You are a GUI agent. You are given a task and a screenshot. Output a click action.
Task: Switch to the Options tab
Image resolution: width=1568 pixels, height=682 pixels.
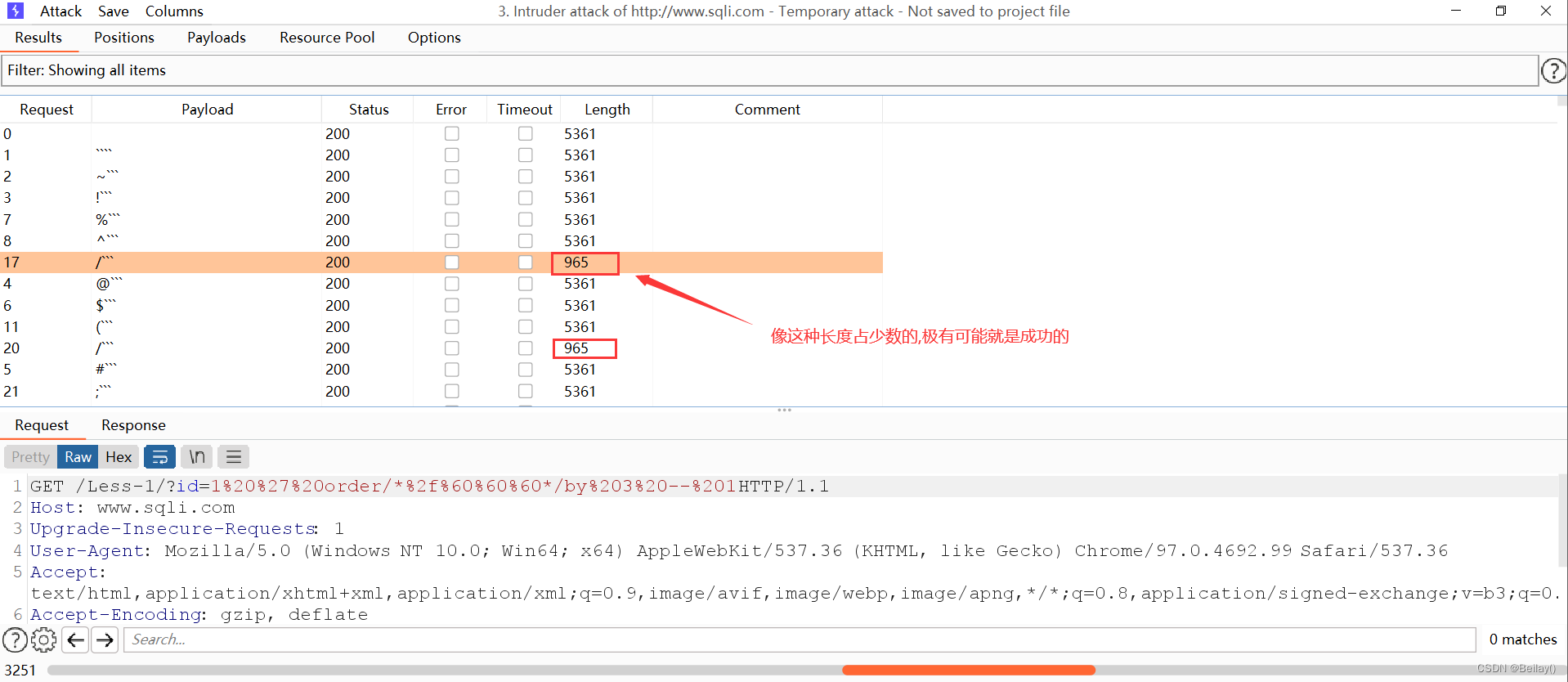click(x=434, y=38)
